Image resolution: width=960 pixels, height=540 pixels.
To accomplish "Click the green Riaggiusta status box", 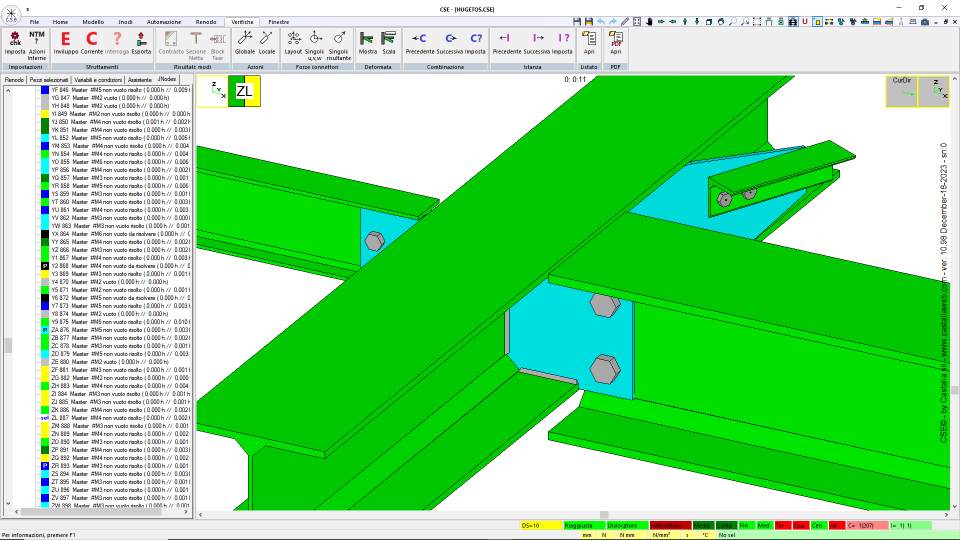I will (584, 525).
